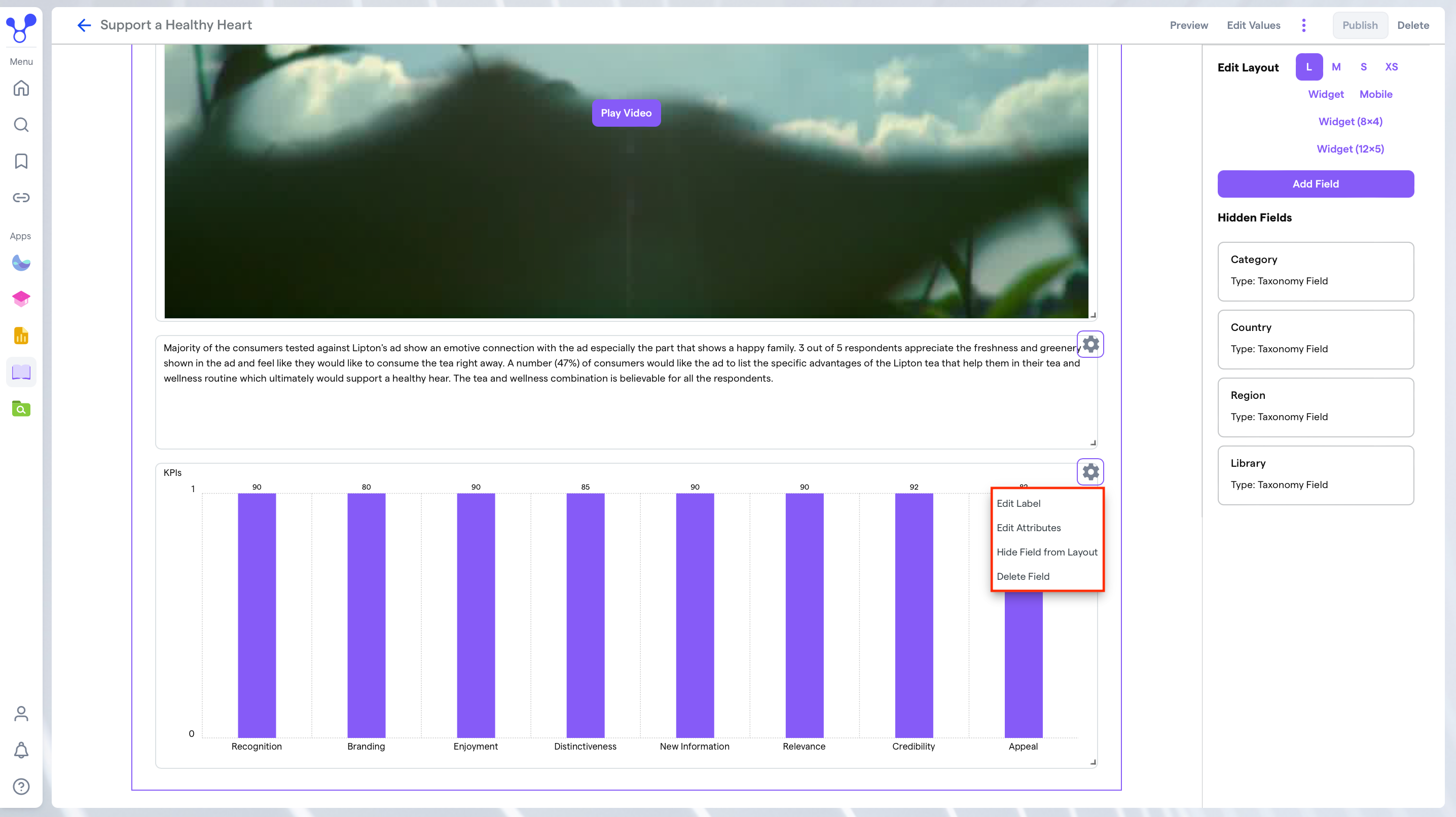Open the purple open book app icon
Image resolution: width=1456 pixels, height=817 pixels.
point(21,373)
